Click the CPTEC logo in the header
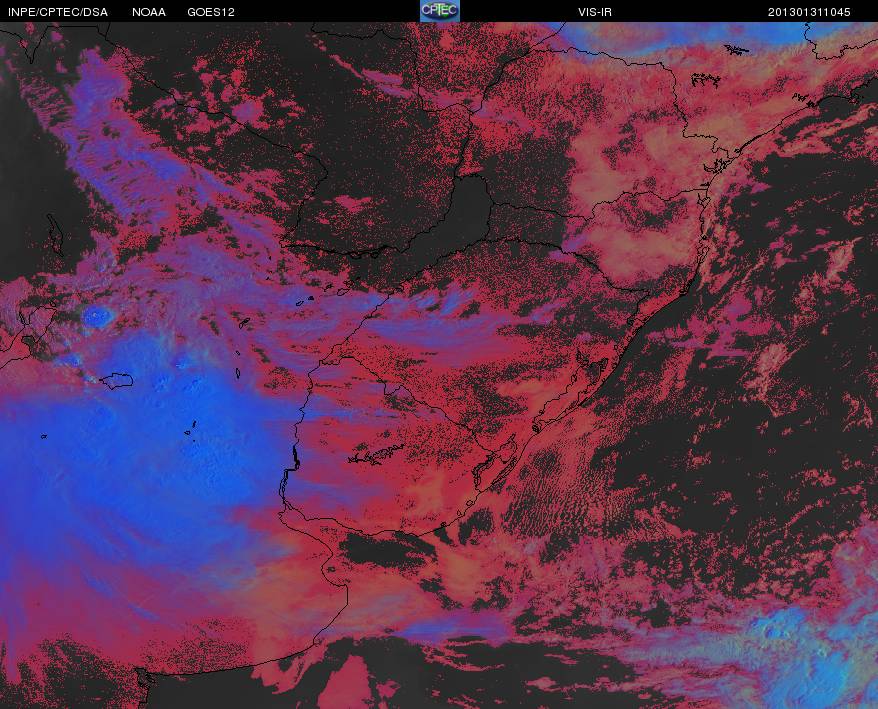Image resolution: width=878 pixels, height=709 pixels. 440,11
